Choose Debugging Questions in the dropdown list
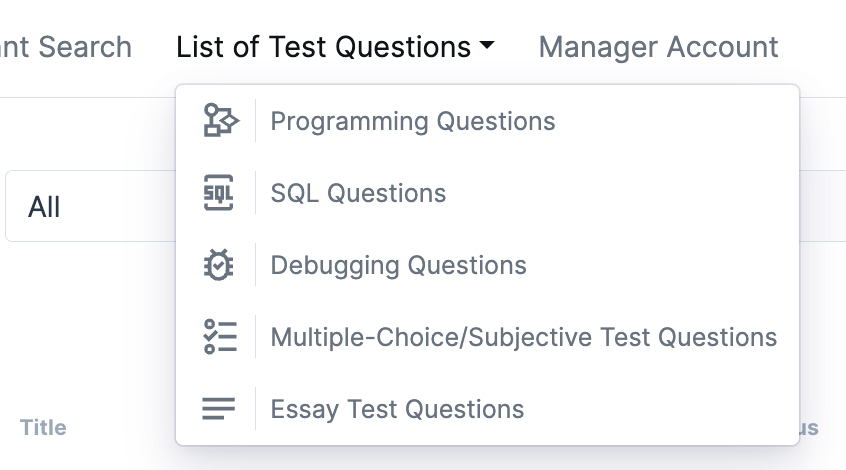The width and height of the screenshot is (846, 470). (x=487, y=265)
